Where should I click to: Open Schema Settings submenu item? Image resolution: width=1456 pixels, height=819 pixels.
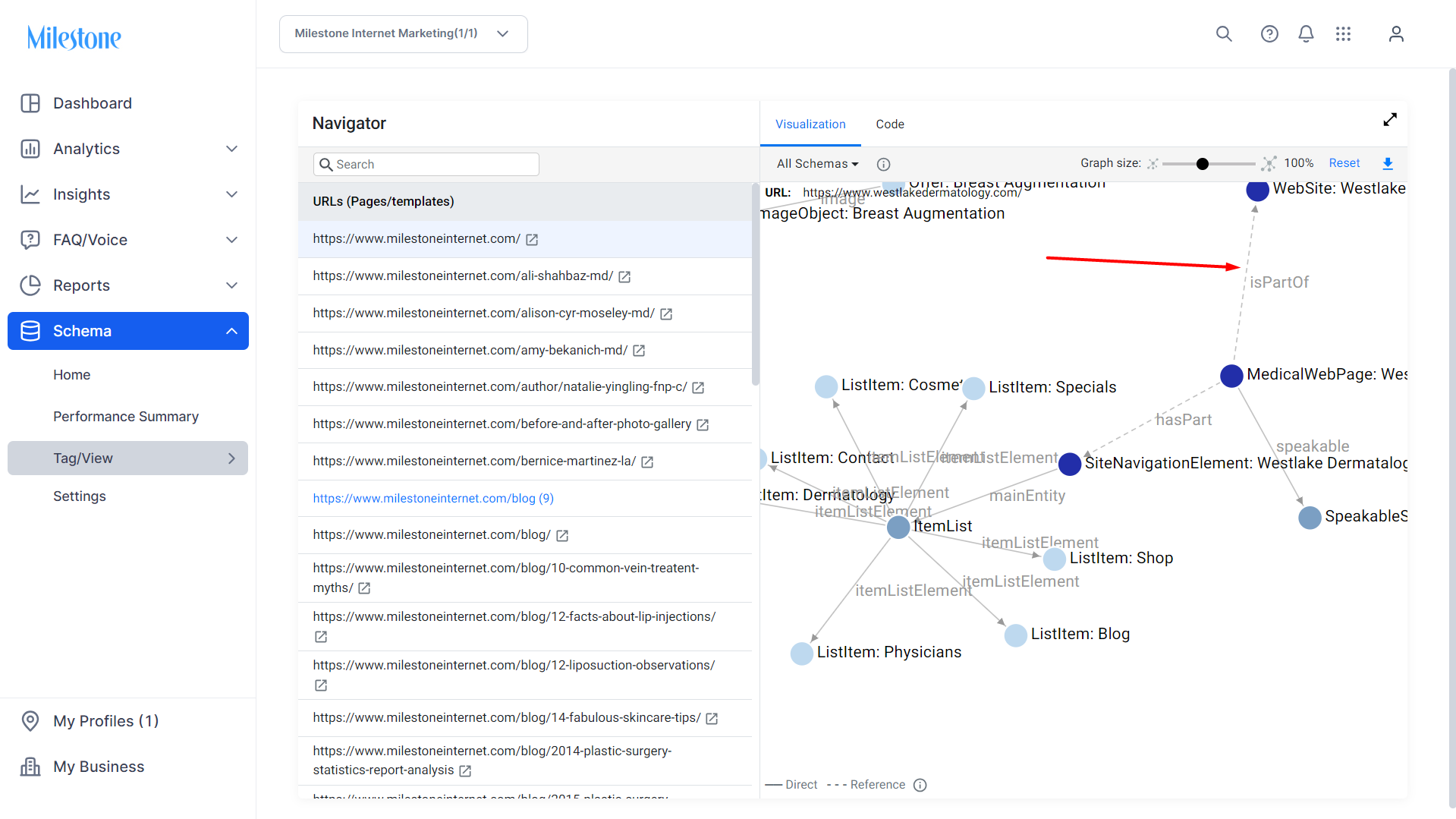coord(80,496)
